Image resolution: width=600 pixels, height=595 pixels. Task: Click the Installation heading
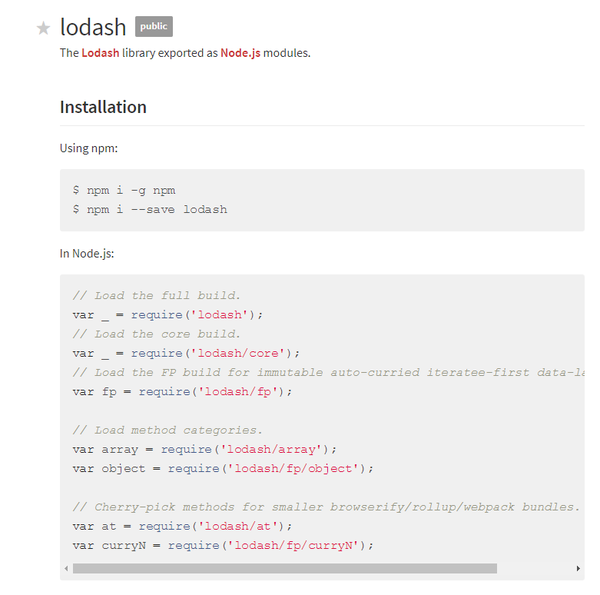coord(103,107)
